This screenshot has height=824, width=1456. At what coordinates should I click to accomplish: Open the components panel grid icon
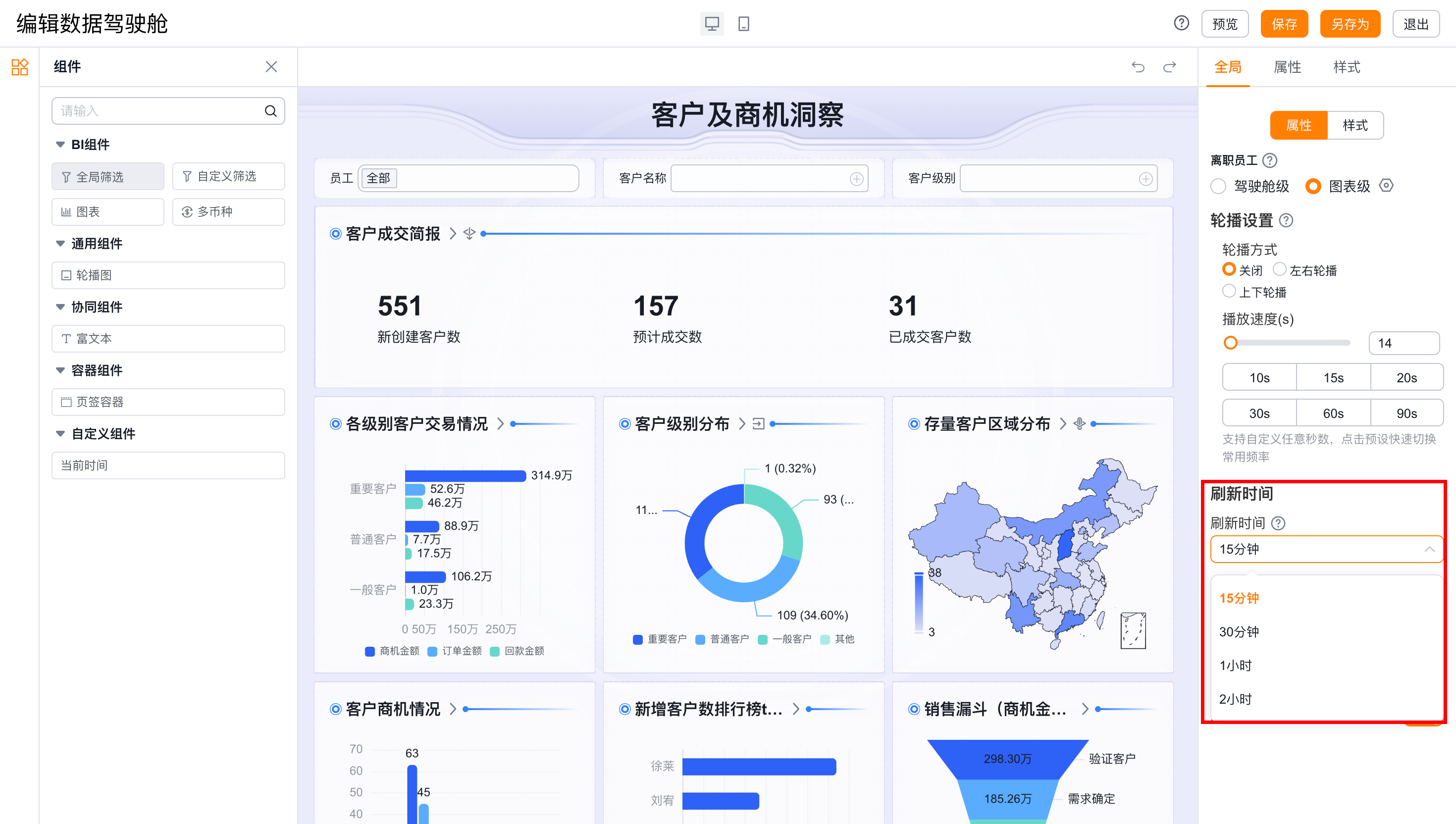point(20,67)
